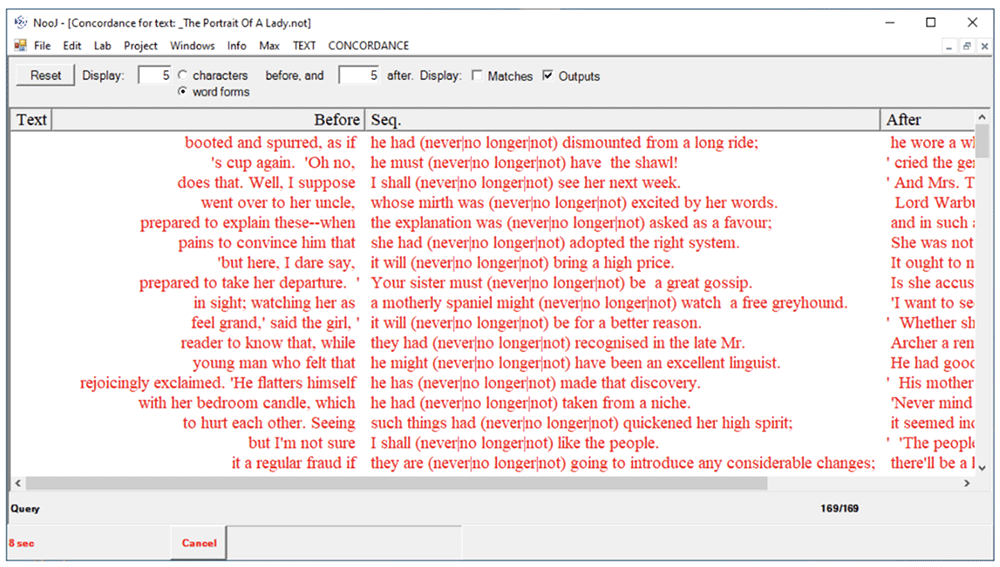Click the horizontal scrollbar left arrow
Screen dimensions: 1000x567
tap(18, 483)
